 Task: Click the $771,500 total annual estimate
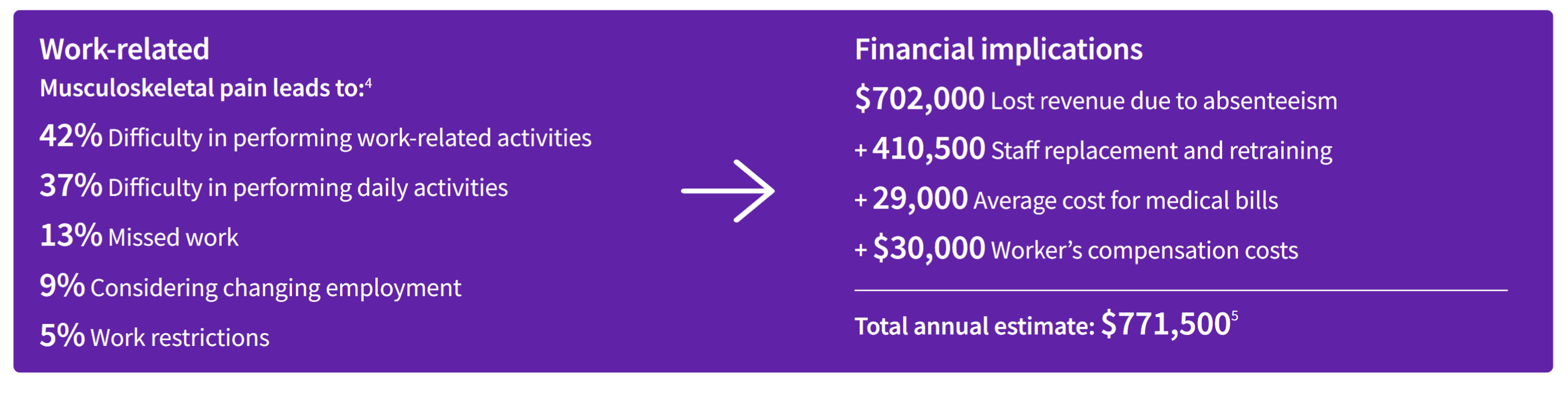(1165, 324)
